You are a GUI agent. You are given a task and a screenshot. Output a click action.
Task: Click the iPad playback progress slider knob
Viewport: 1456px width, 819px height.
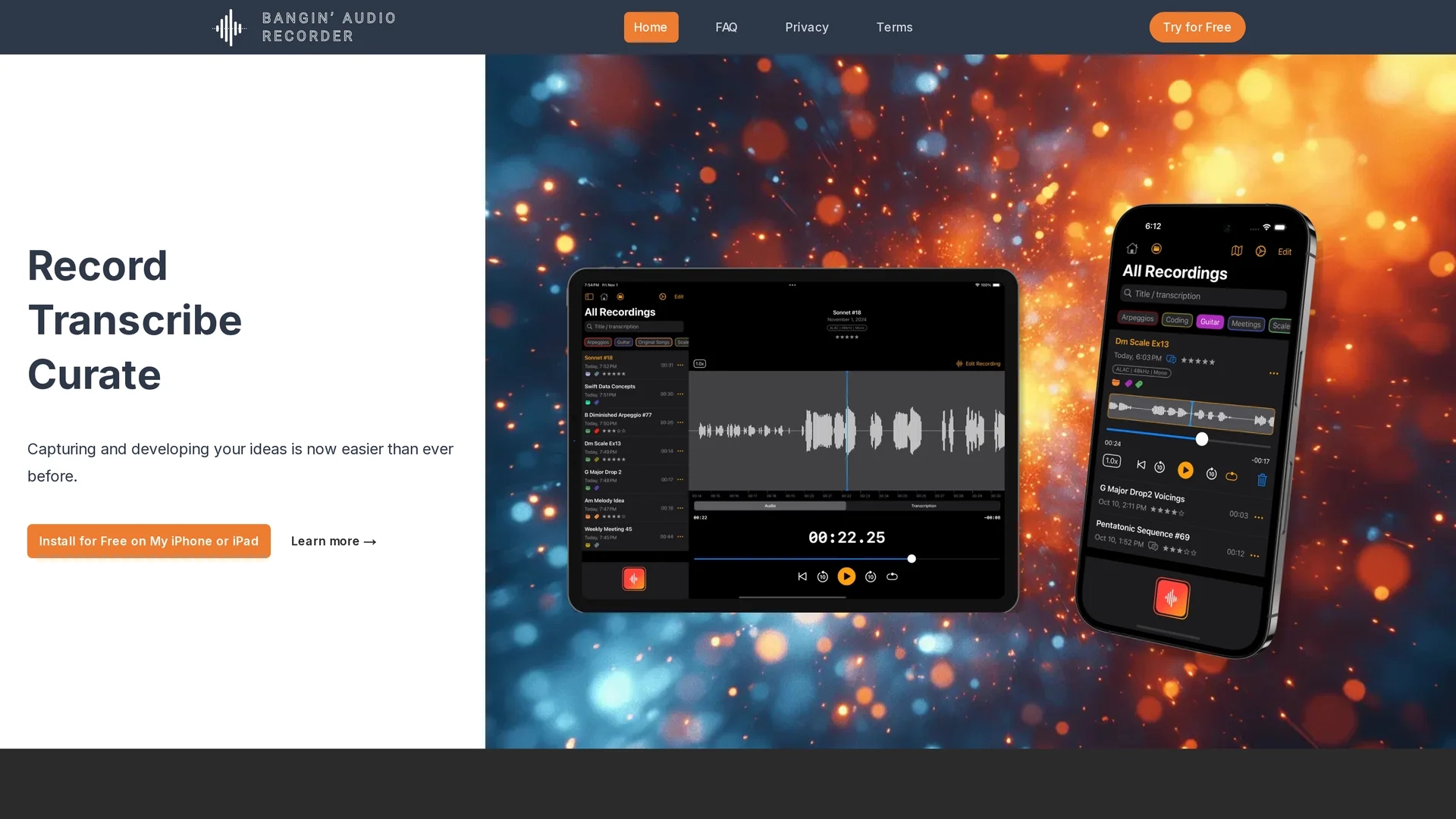coord(912,559)
